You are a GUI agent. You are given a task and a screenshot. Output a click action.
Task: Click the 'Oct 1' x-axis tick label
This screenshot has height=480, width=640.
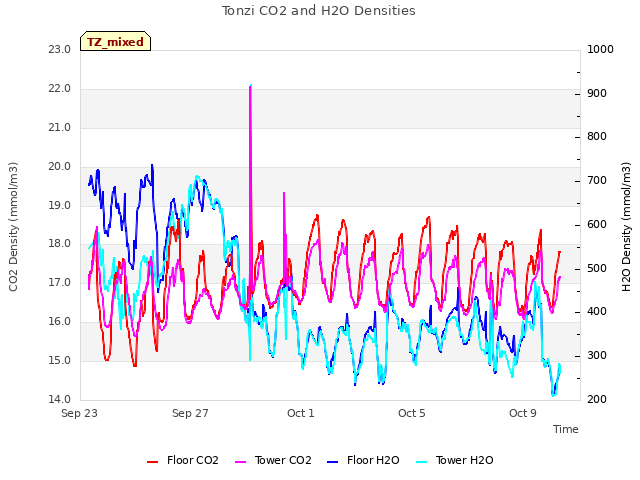(x=301, y=413)
